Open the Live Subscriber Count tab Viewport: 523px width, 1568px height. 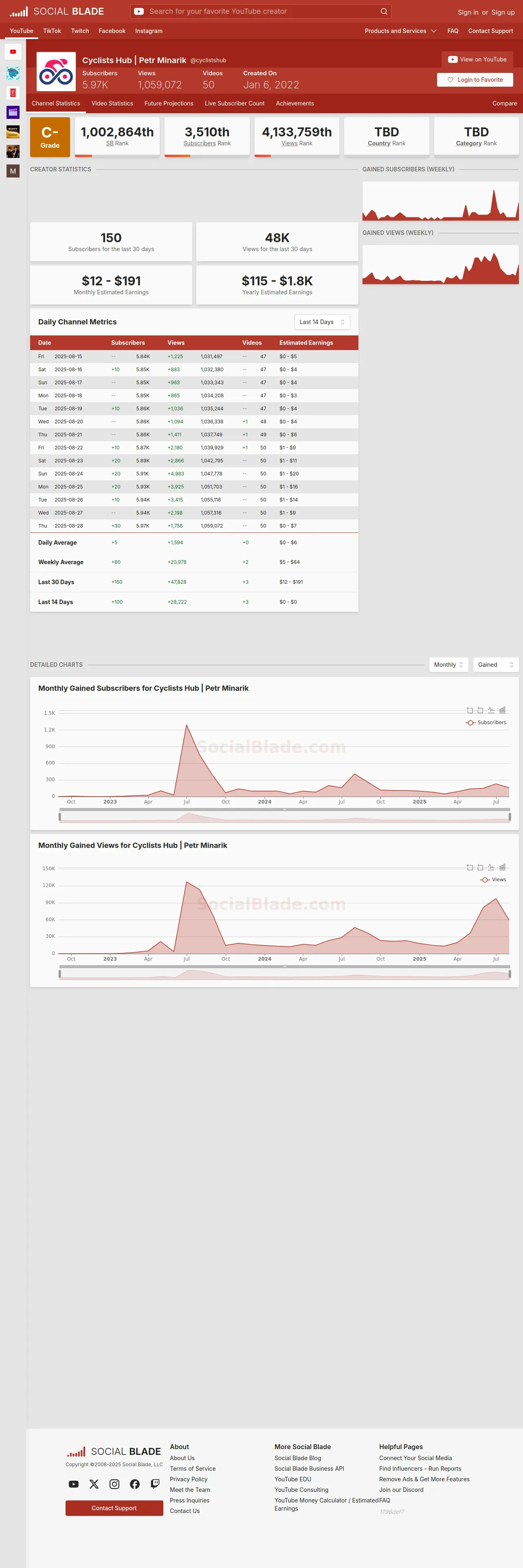[x=234, y=103]
